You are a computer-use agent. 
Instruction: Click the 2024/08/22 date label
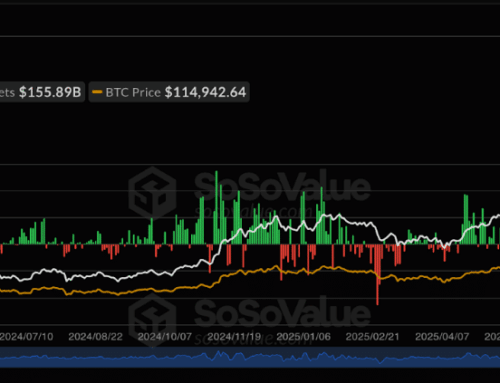(x=95, y=337)
